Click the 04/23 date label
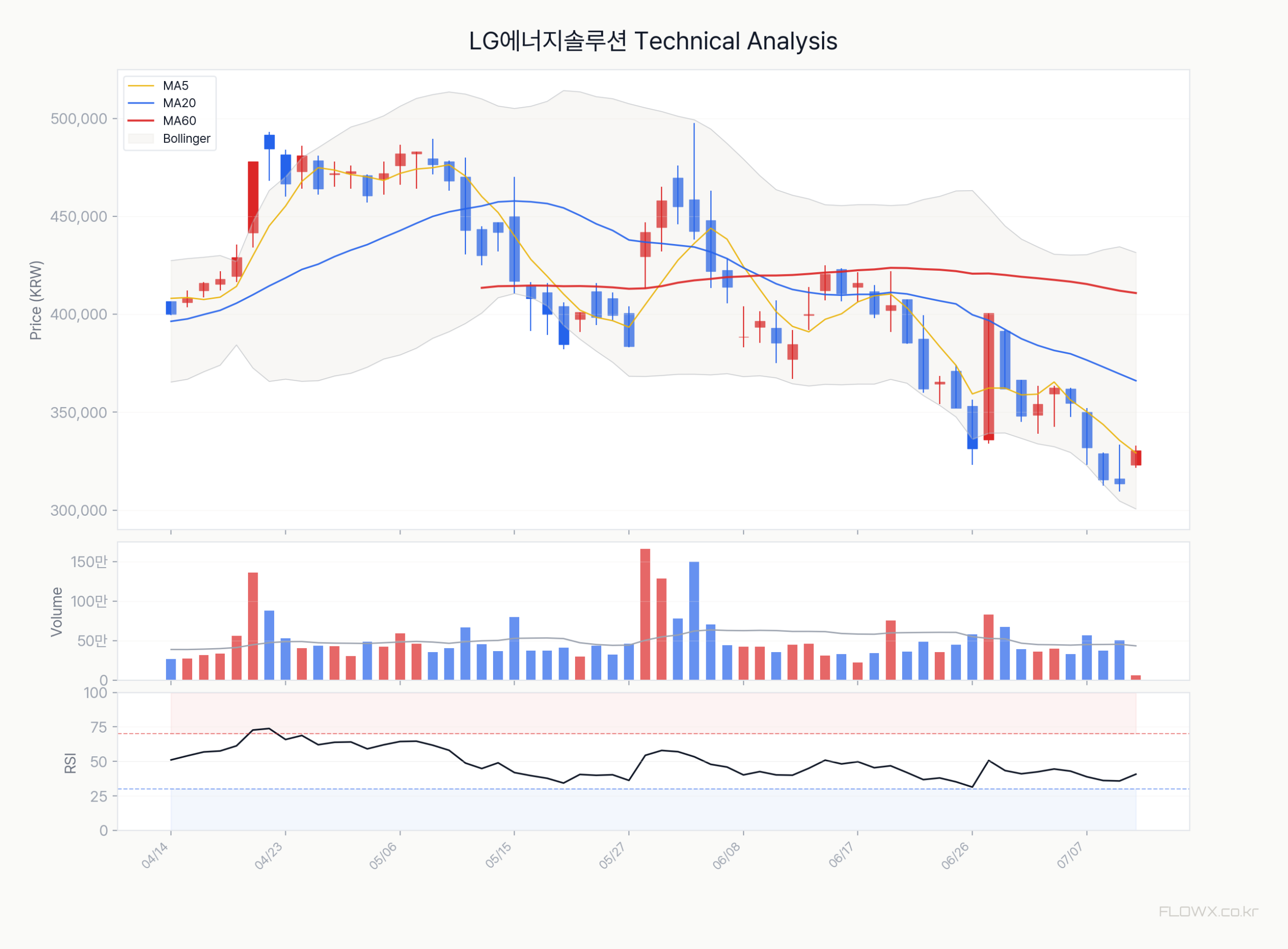Viewport: 1288px width, 949px height. pyautogui.click(x=269, y=855)
